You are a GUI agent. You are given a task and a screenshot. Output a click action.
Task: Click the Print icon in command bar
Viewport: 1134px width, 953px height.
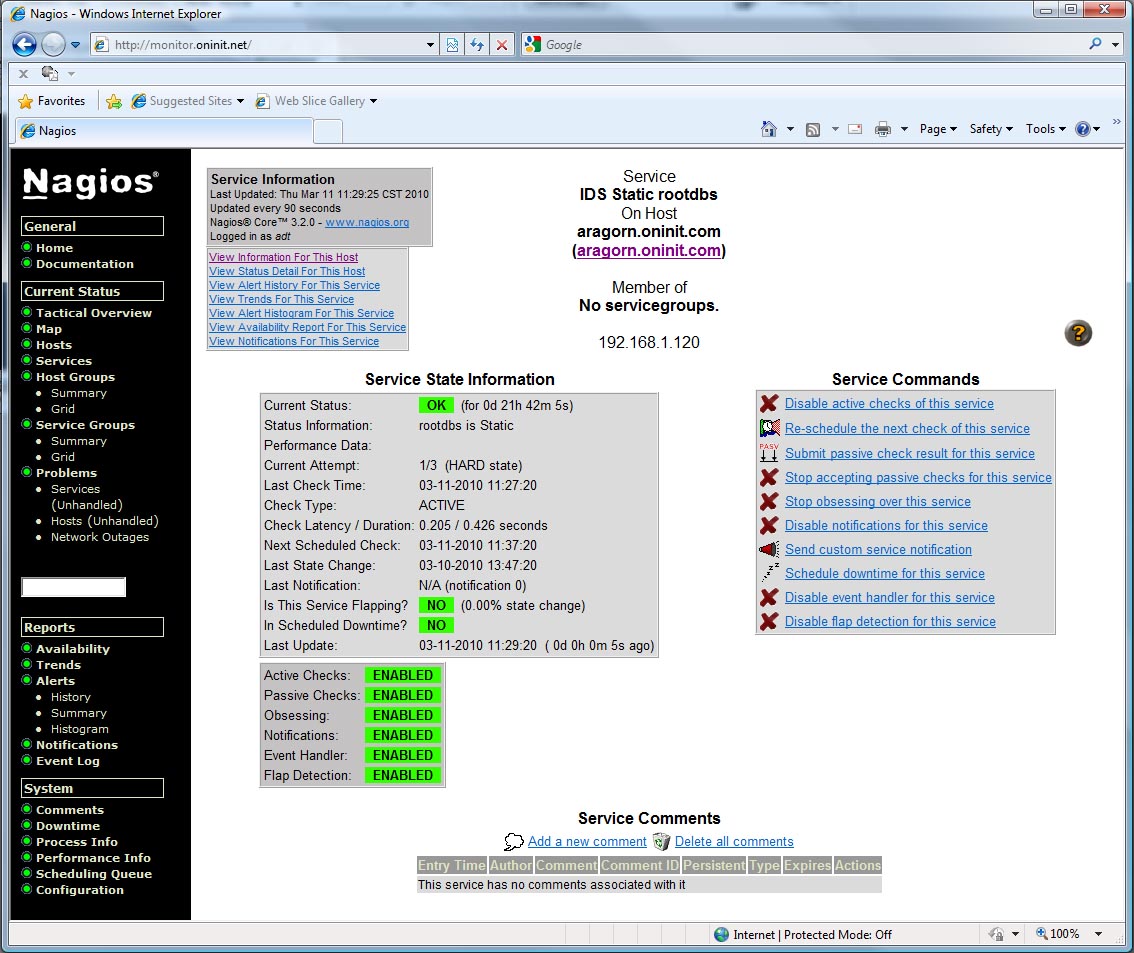point(883,129)
